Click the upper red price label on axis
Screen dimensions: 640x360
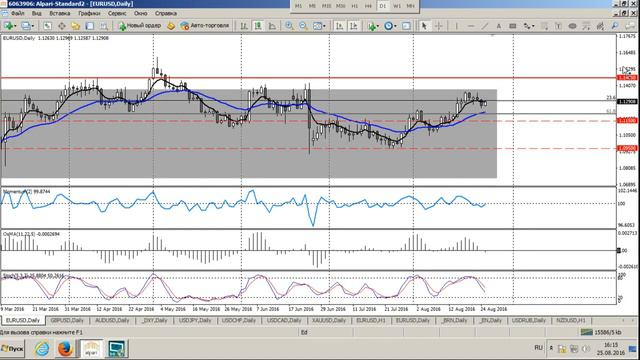point(627,78)
